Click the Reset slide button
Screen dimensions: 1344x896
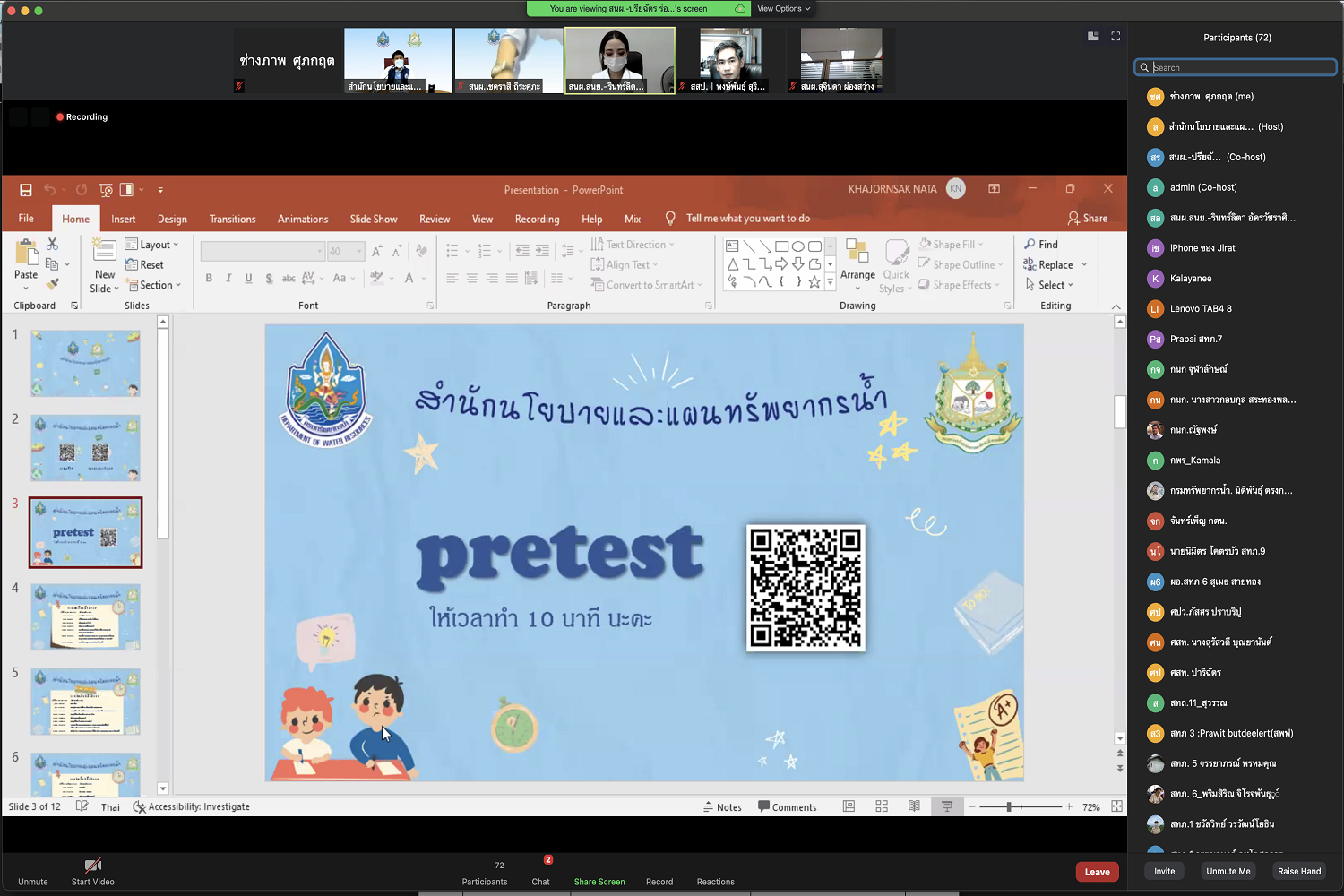pyautogui.click(x=145, y=265)
